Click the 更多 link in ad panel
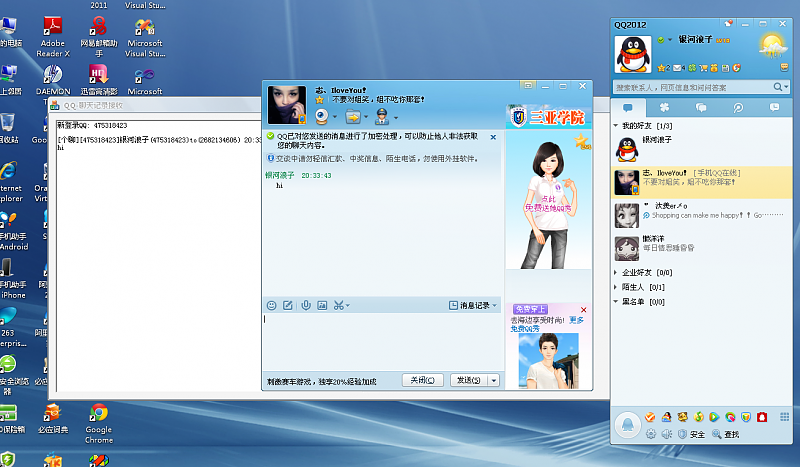This screenshot has width=800, height=467. [577, 320]
